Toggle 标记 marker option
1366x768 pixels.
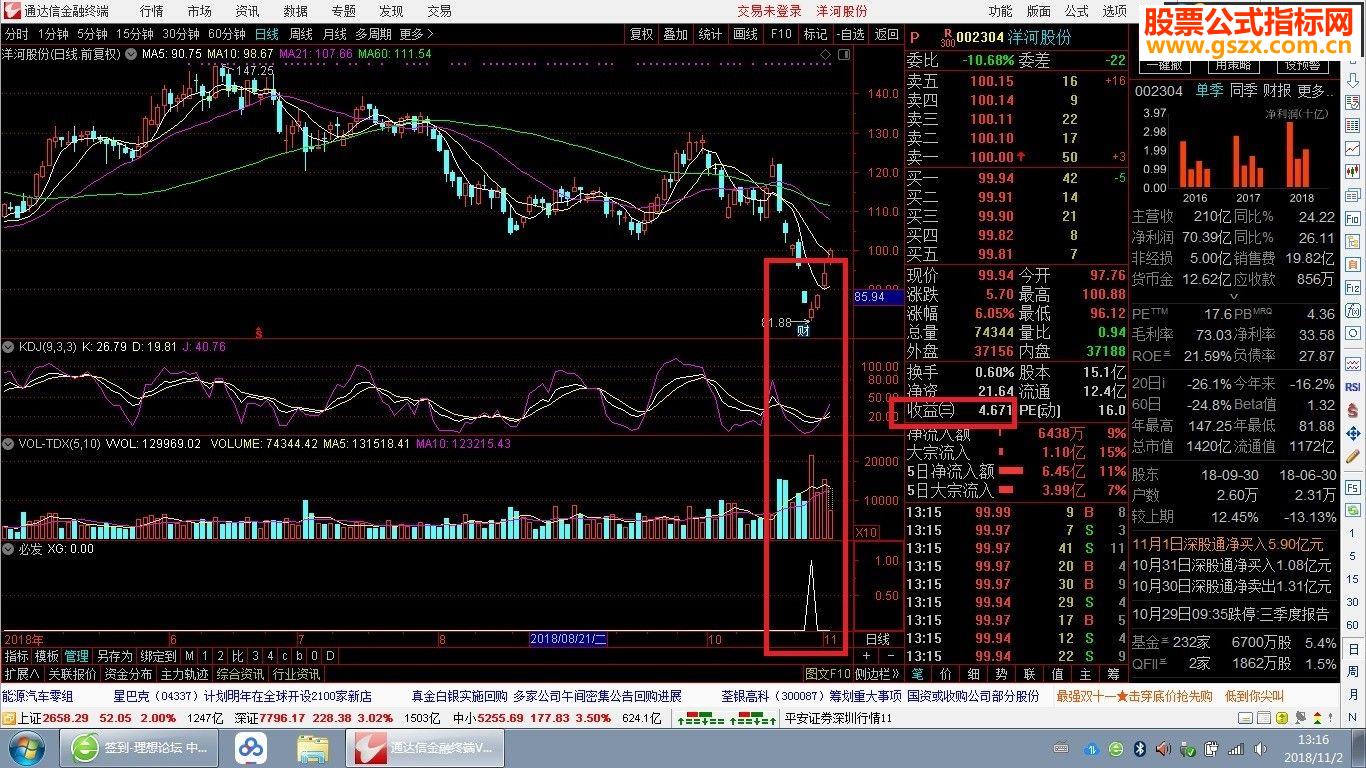coord(815,34)
